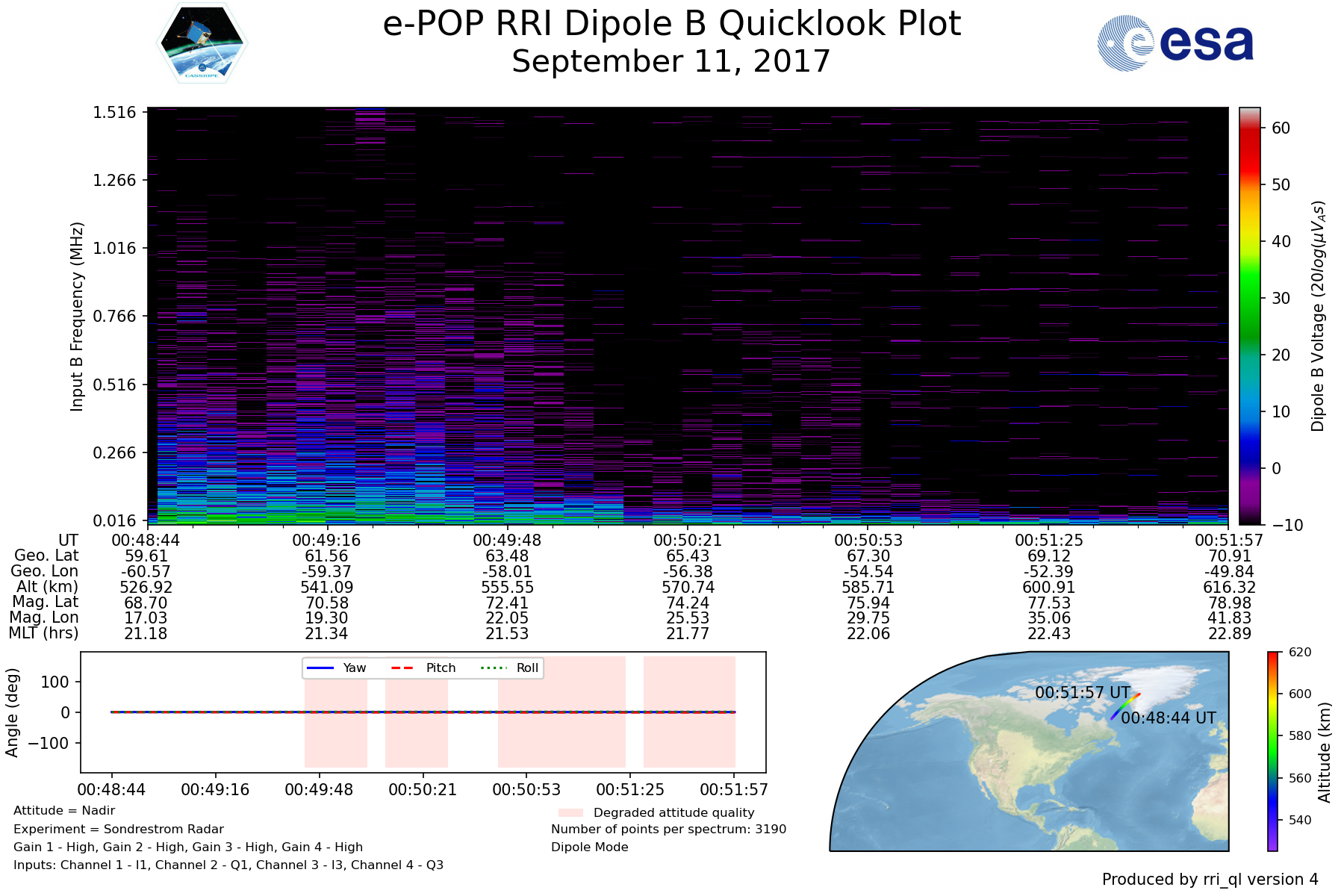Click the 'Input B Frequency (MHz)' axis label
The image size is (1344, 896).
tap(77, 316)
